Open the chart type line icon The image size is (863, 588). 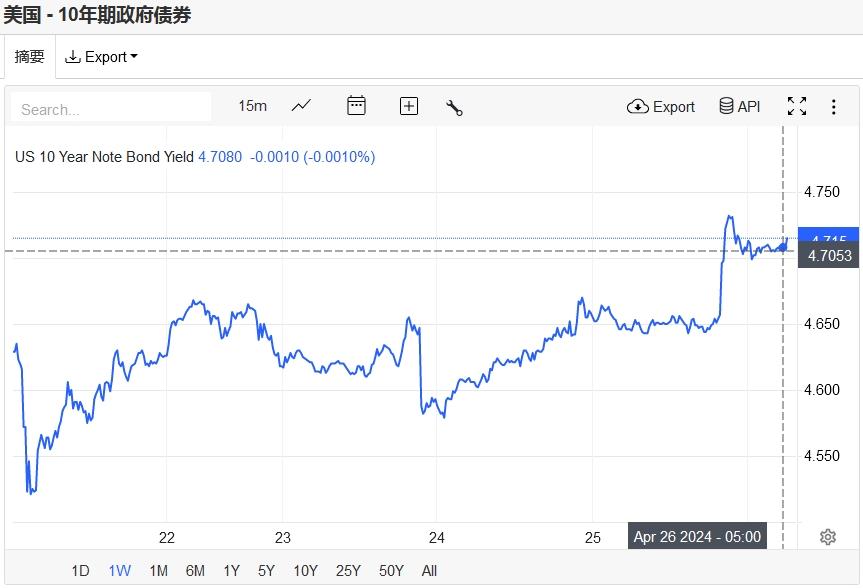[301, 106]
